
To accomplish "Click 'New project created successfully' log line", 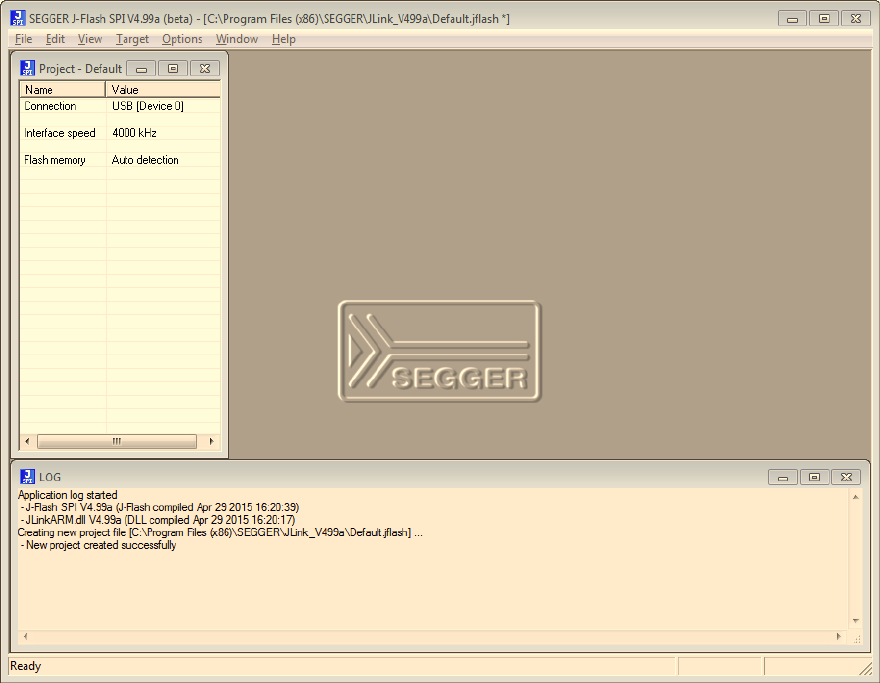I will pos(98,545).
